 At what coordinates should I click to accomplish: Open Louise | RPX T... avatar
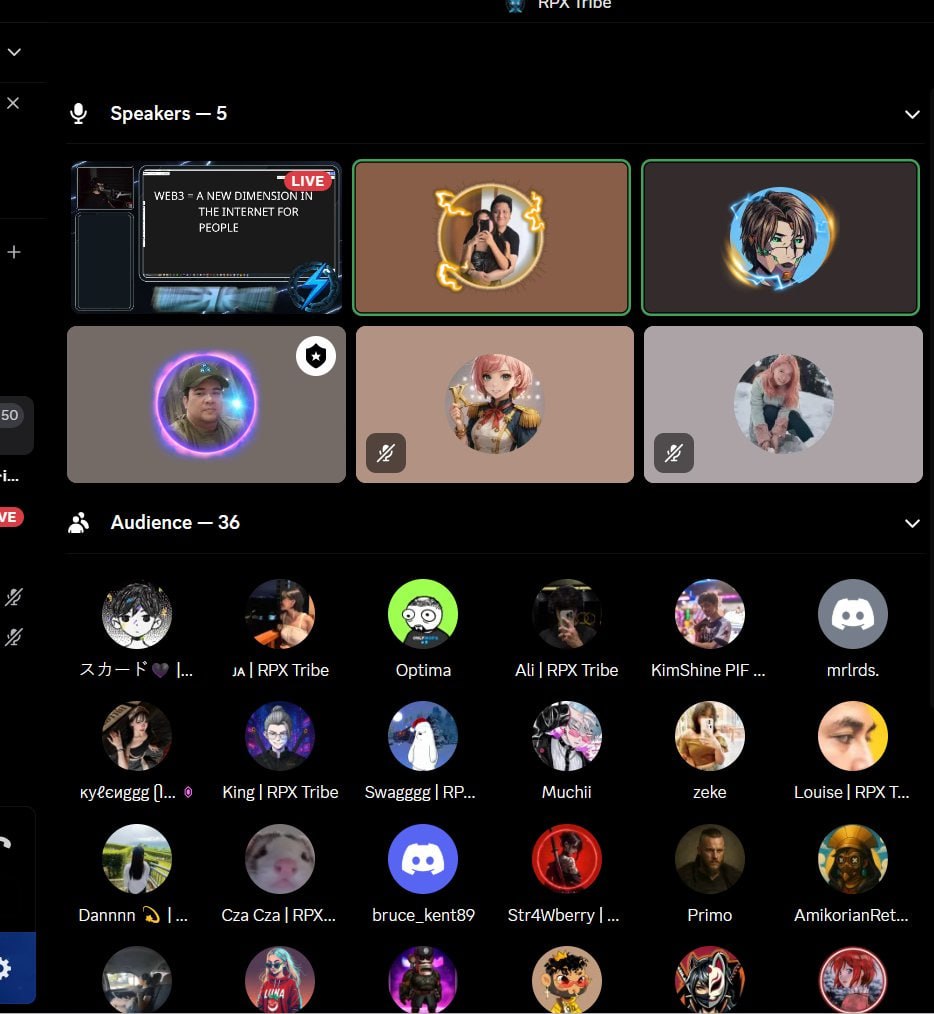[x=853, y=736]
